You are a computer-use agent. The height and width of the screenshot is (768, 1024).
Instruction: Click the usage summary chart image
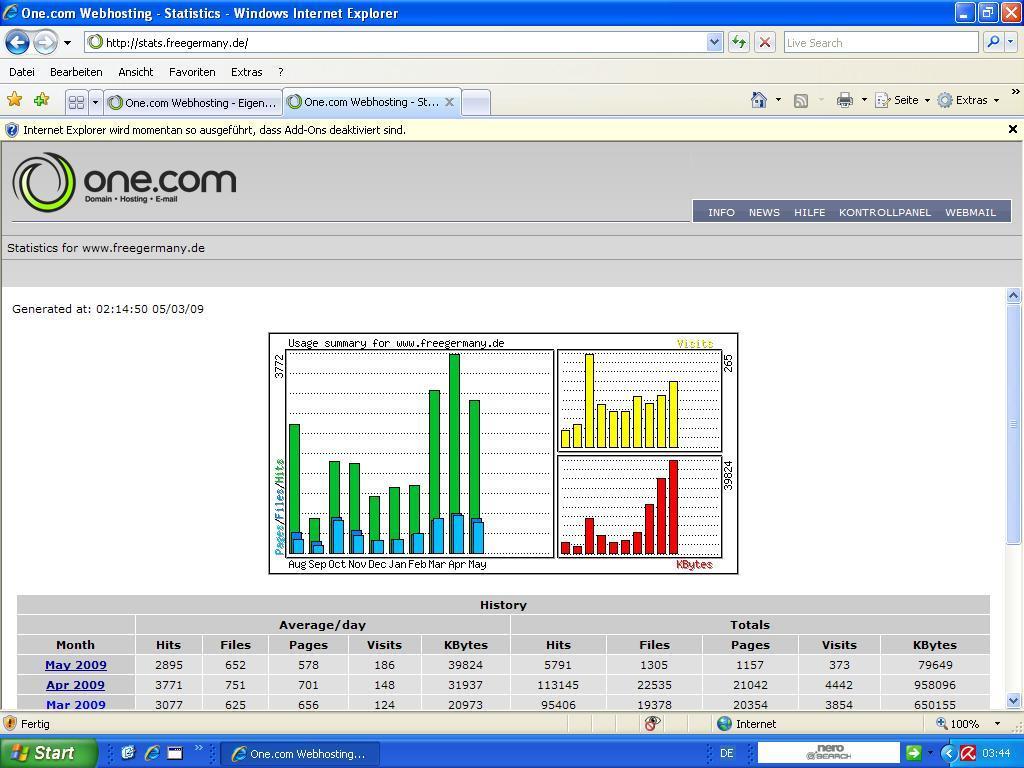tap(504, 454)
